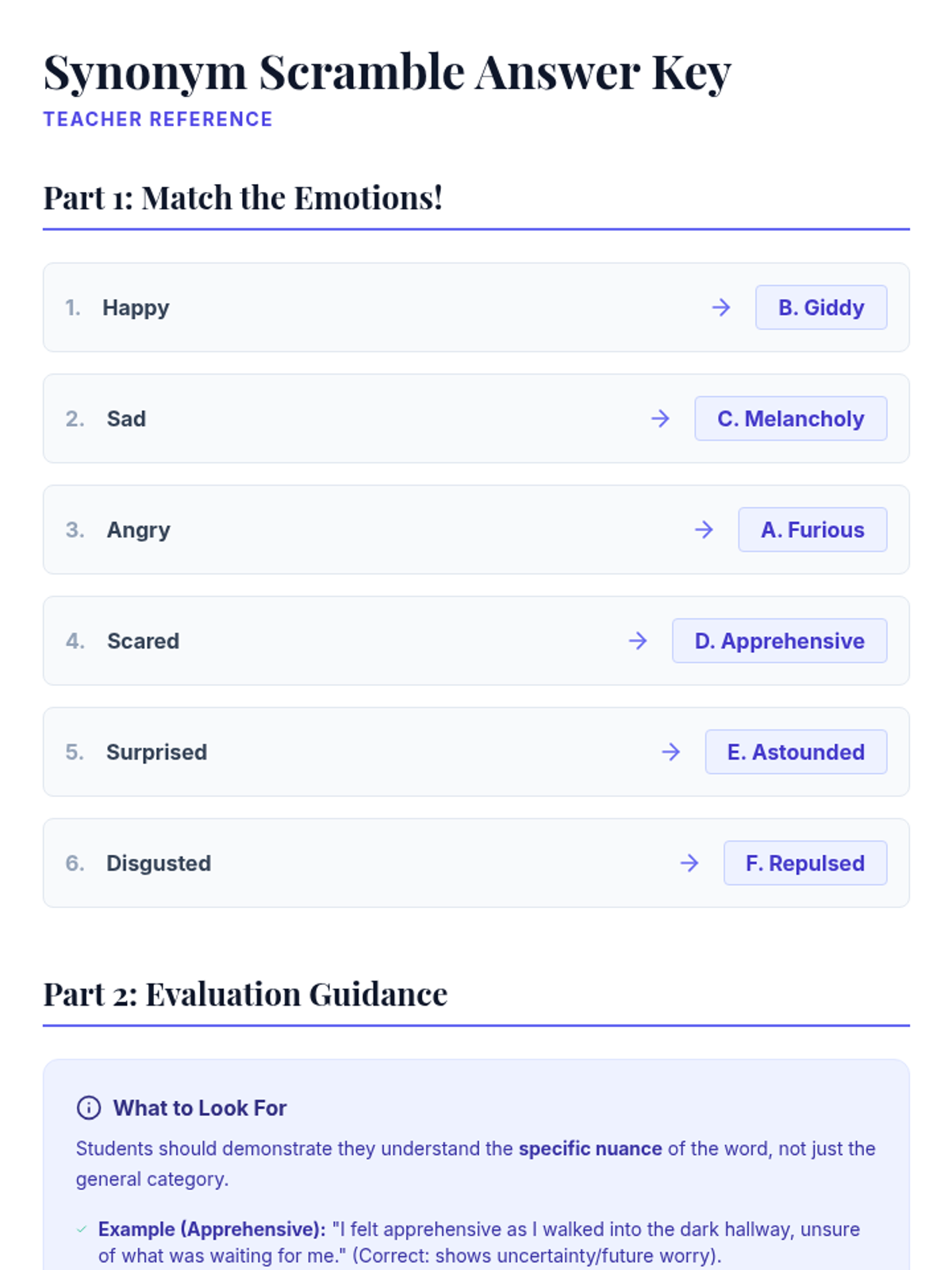
Task: Click the arrow icon beside Surprised
Action: 671,752
